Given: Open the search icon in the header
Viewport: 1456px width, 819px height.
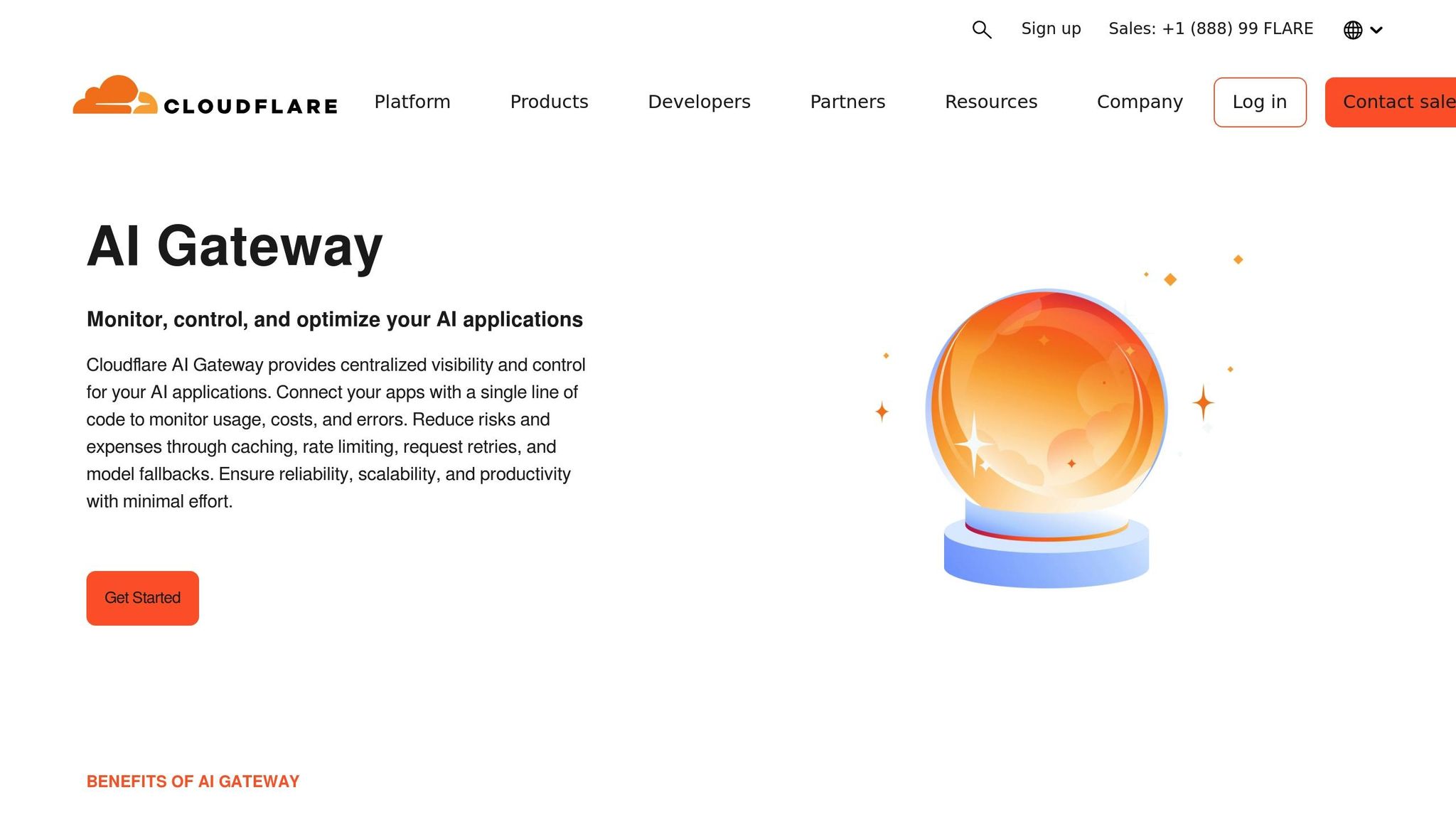Looking at the screenshot, I should point(982,30).
